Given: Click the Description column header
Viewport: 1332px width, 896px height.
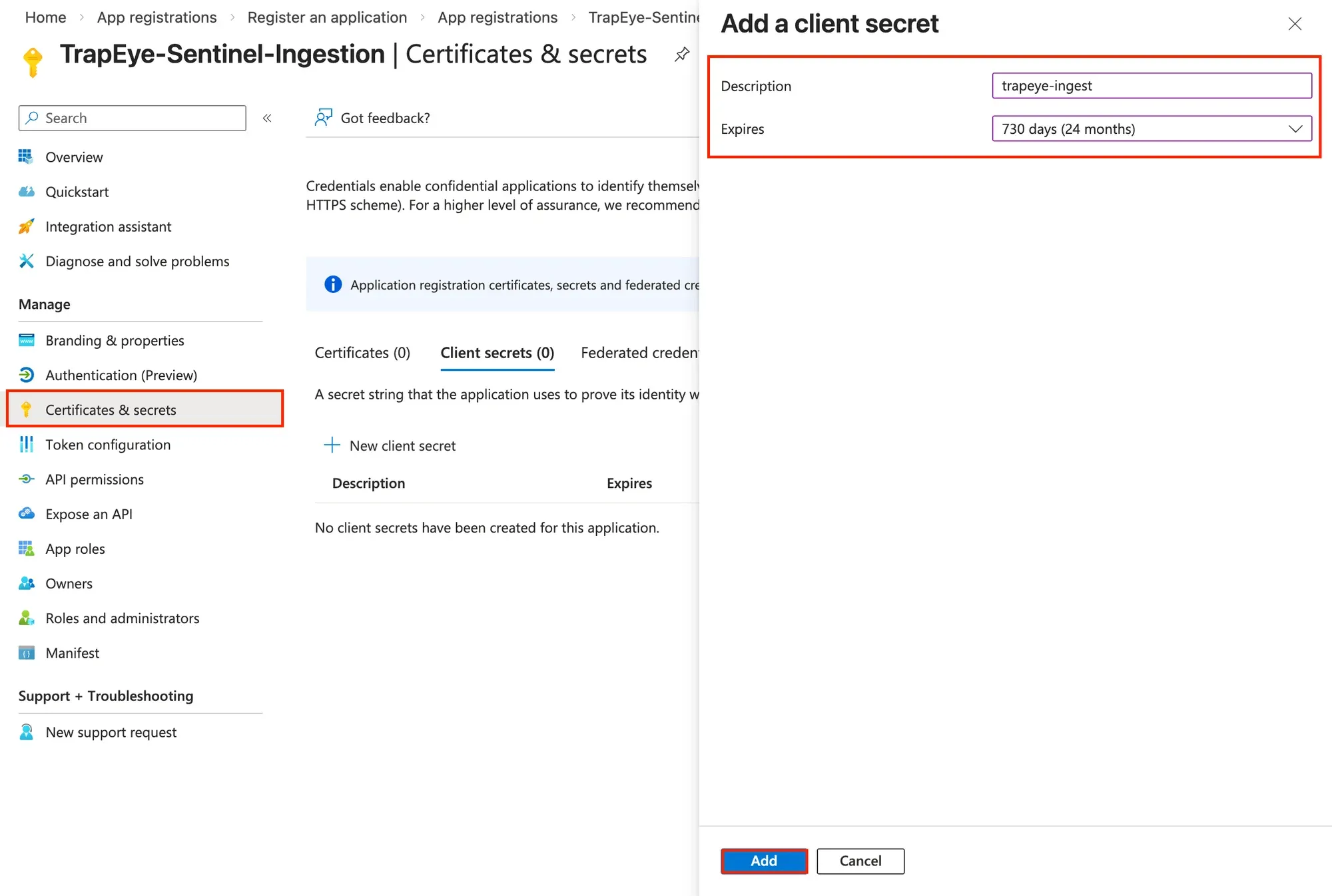Looking at the screenshot, I should (368, 483).
